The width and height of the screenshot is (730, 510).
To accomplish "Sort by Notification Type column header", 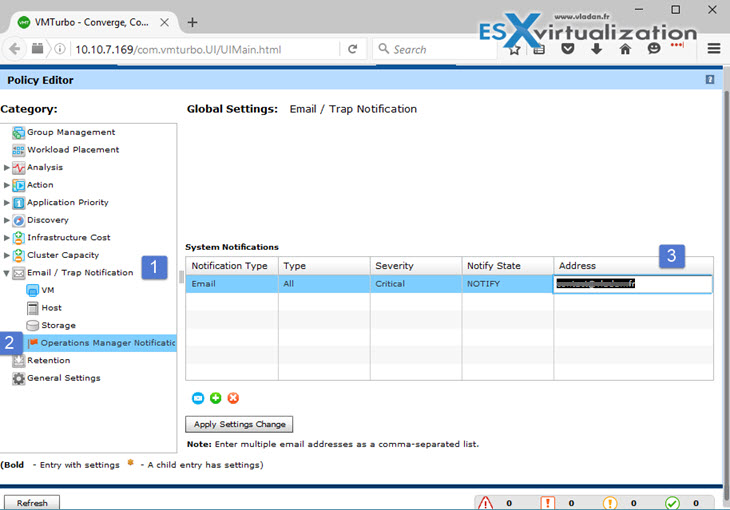I will [232, 266].
